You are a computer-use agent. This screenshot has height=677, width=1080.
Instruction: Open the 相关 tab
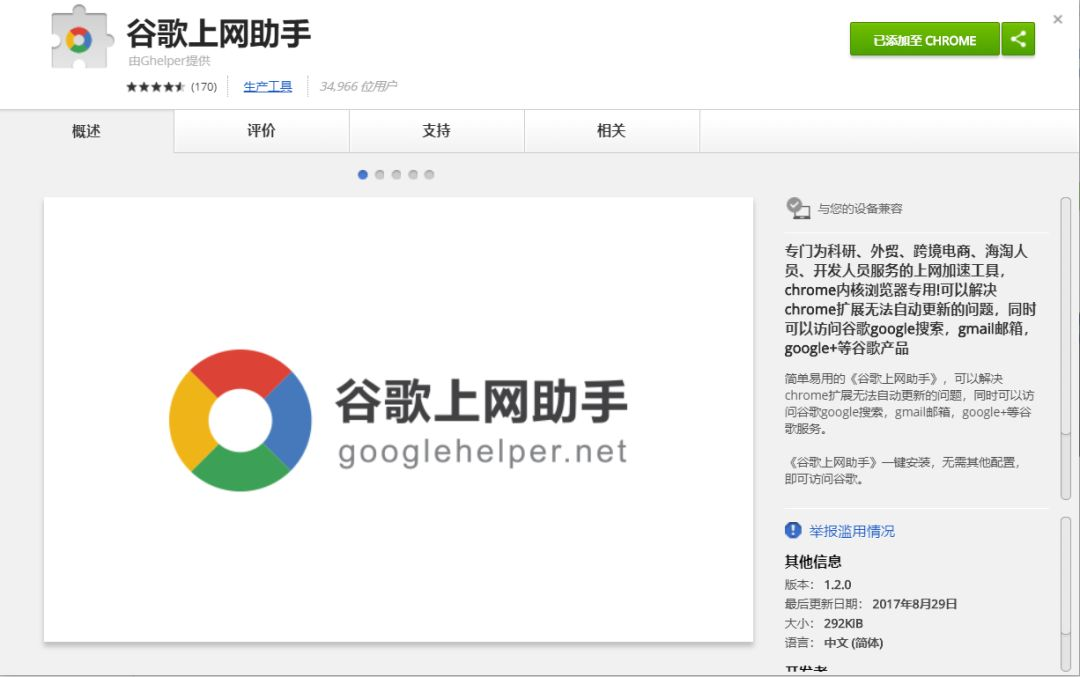point(611,131)
